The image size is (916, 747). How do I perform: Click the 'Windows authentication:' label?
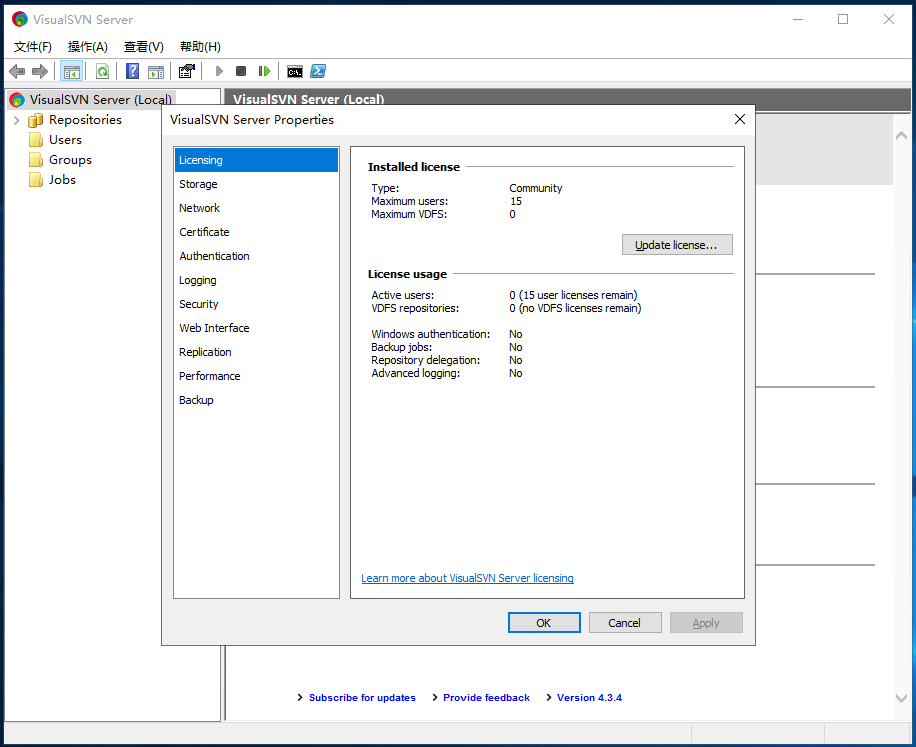click(431, 334)
